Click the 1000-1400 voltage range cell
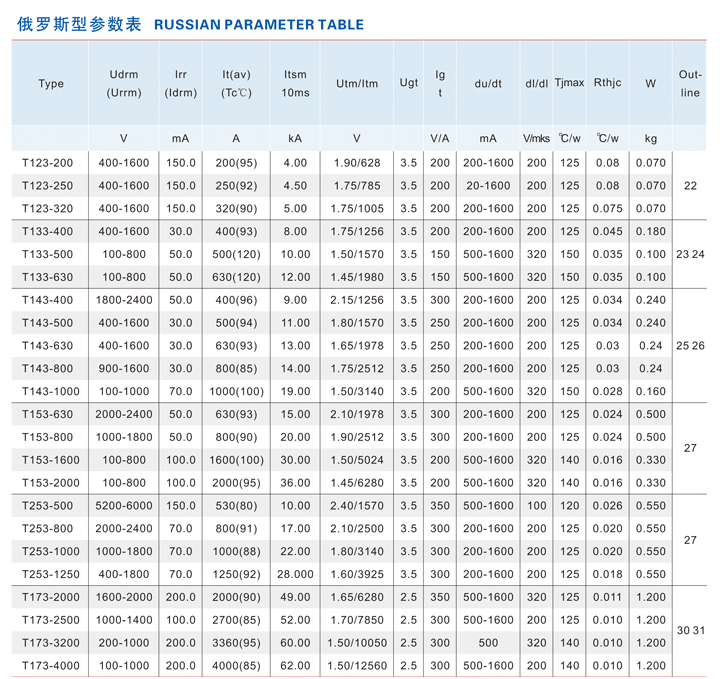 coord(124,620)
